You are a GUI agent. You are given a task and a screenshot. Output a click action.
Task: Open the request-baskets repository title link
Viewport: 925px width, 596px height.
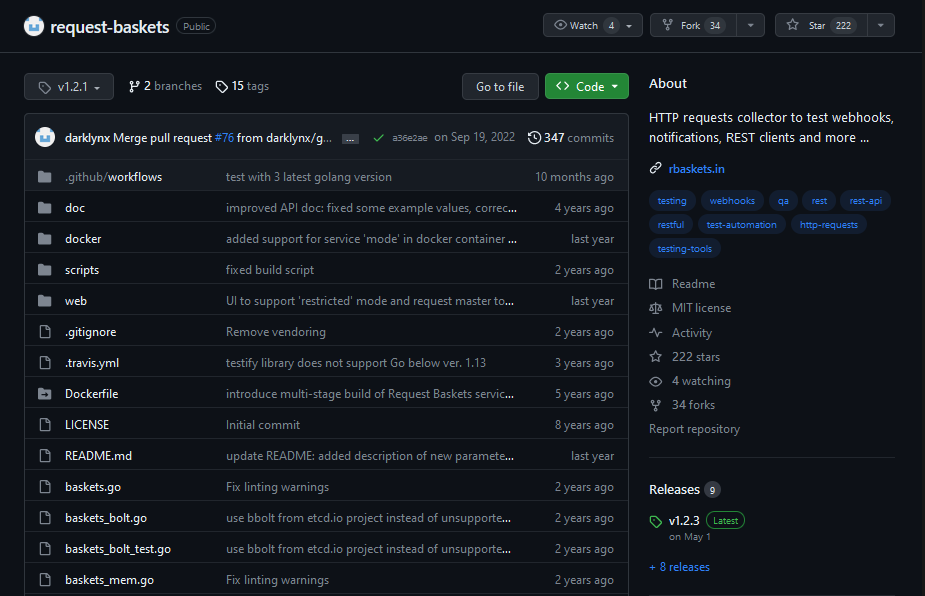click(110, 27)
